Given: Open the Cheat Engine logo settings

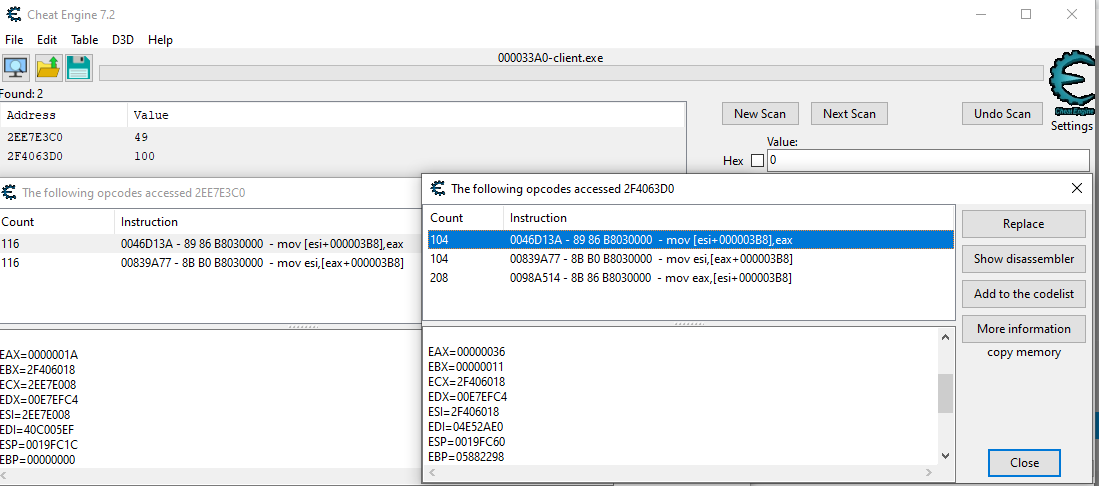Looking at the screenshot, I should (x=1072, y=84).
